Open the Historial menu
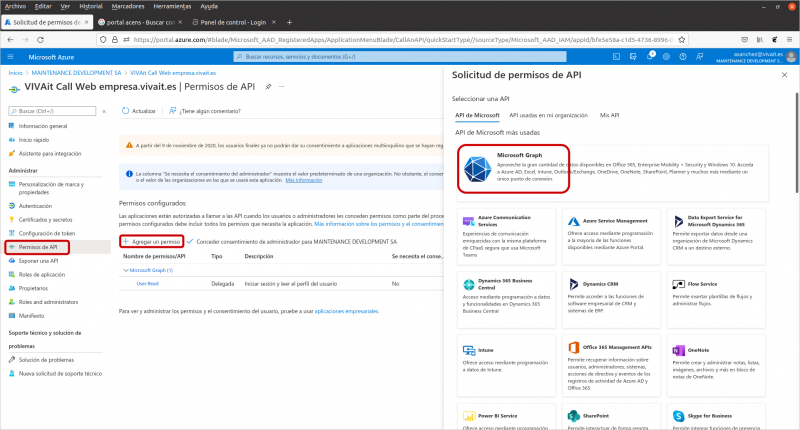Image resolution: width=800 pixels, height=430 pixels. 91,6
